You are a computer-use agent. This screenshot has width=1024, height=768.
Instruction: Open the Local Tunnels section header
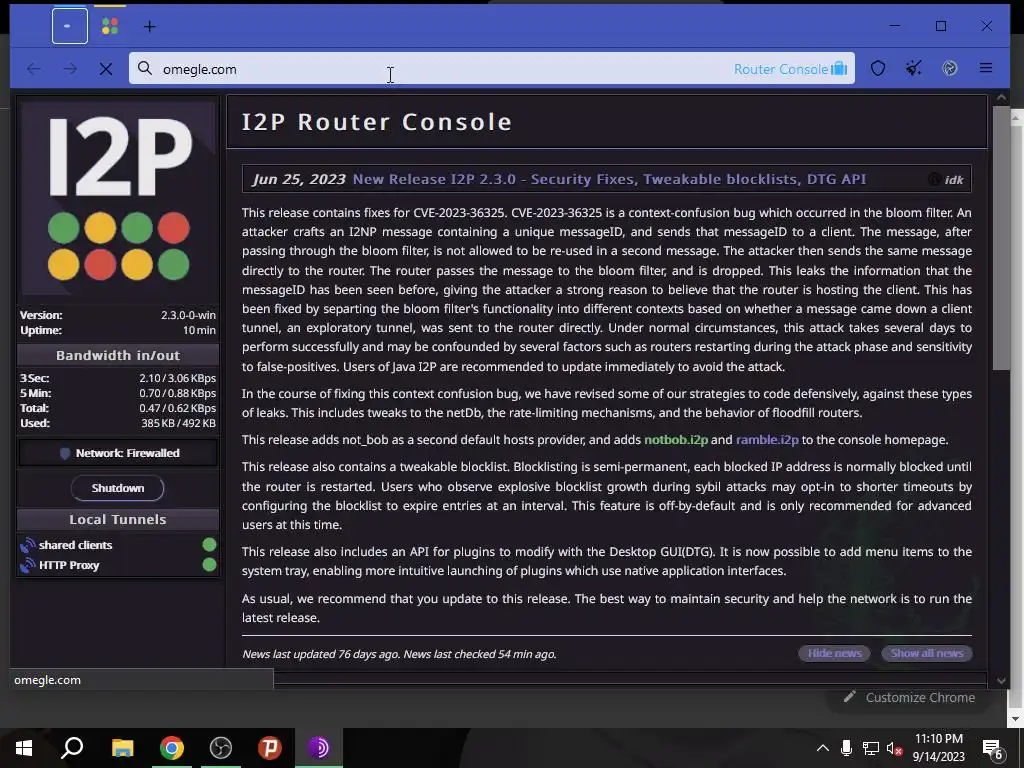118,519
